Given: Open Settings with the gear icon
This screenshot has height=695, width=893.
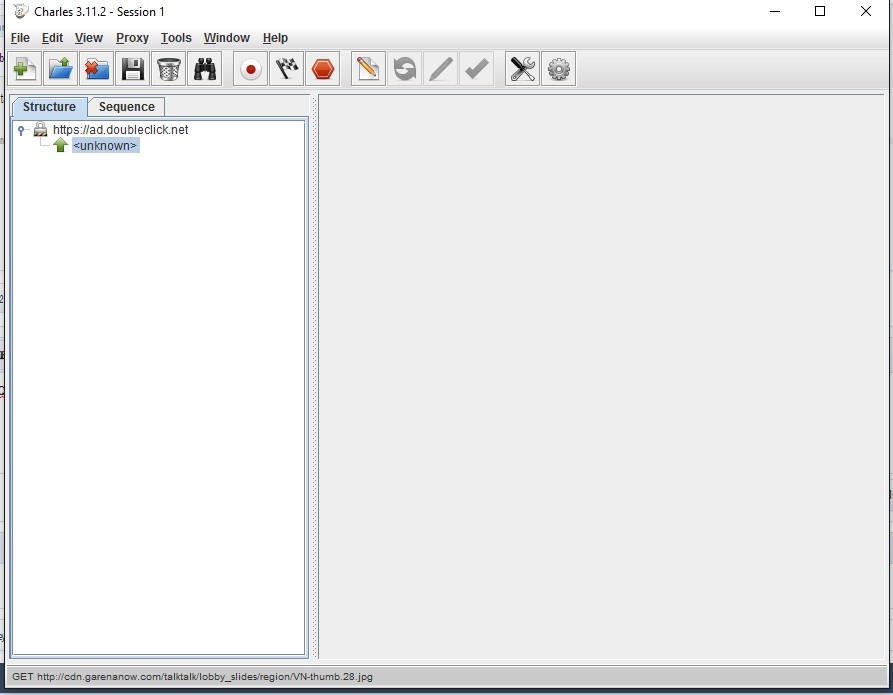Looking at the screenshot, I should [x=559, y=69].
